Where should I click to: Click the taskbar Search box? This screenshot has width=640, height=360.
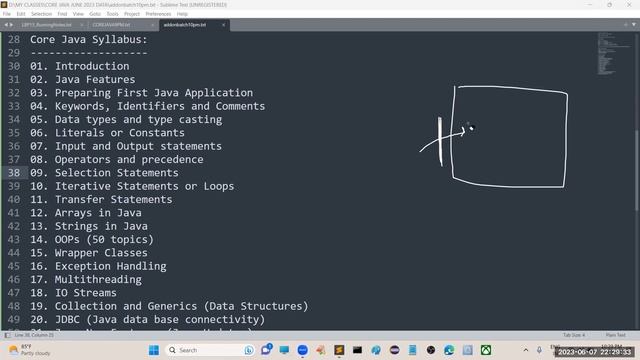click(210, 350)
